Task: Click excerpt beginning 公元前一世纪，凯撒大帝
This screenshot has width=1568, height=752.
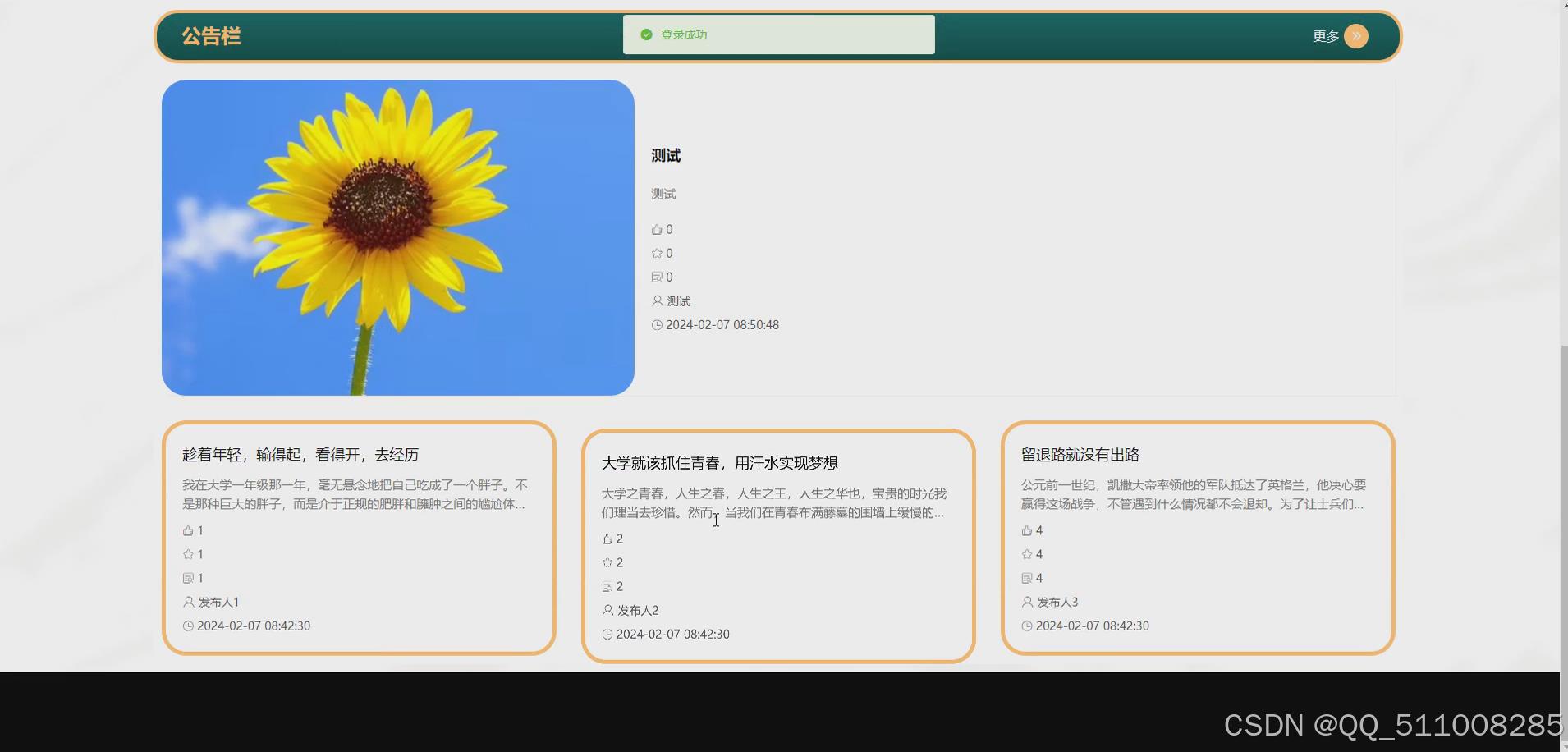Action: tap(1194, 494)
